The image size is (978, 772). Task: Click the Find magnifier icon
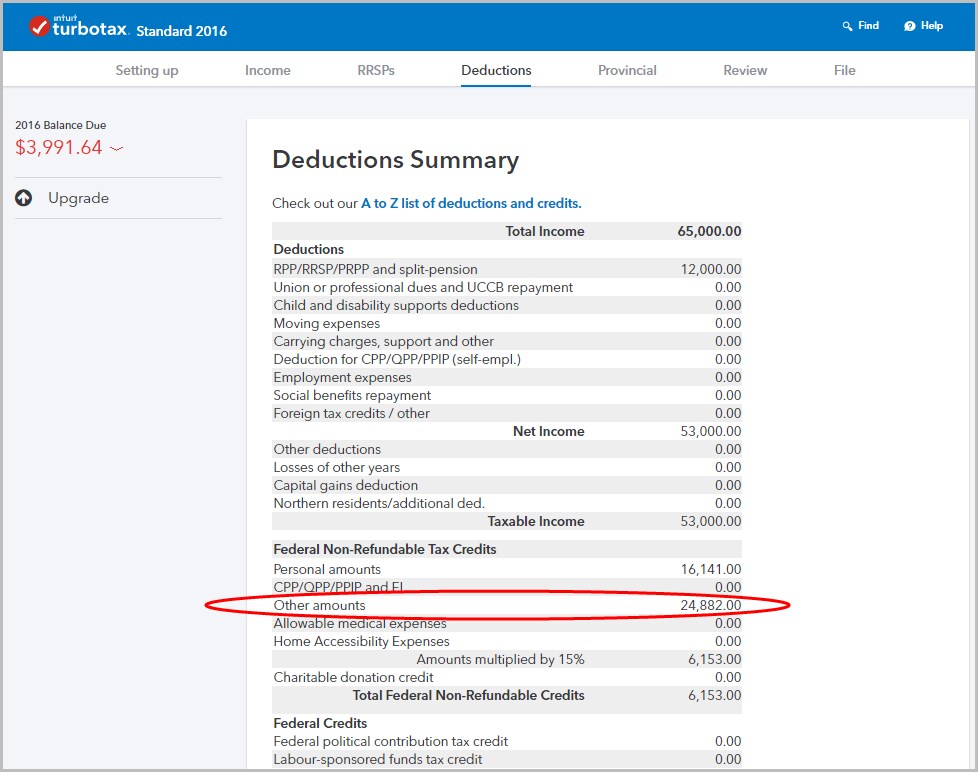coord(847,26)
